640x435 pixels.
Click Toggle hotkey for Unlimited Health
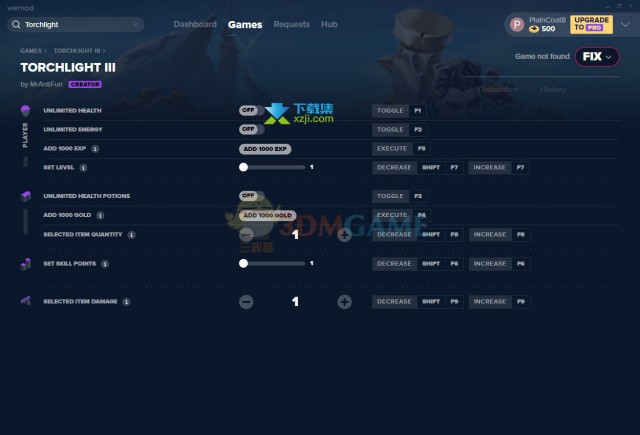[x=390, y=111]
